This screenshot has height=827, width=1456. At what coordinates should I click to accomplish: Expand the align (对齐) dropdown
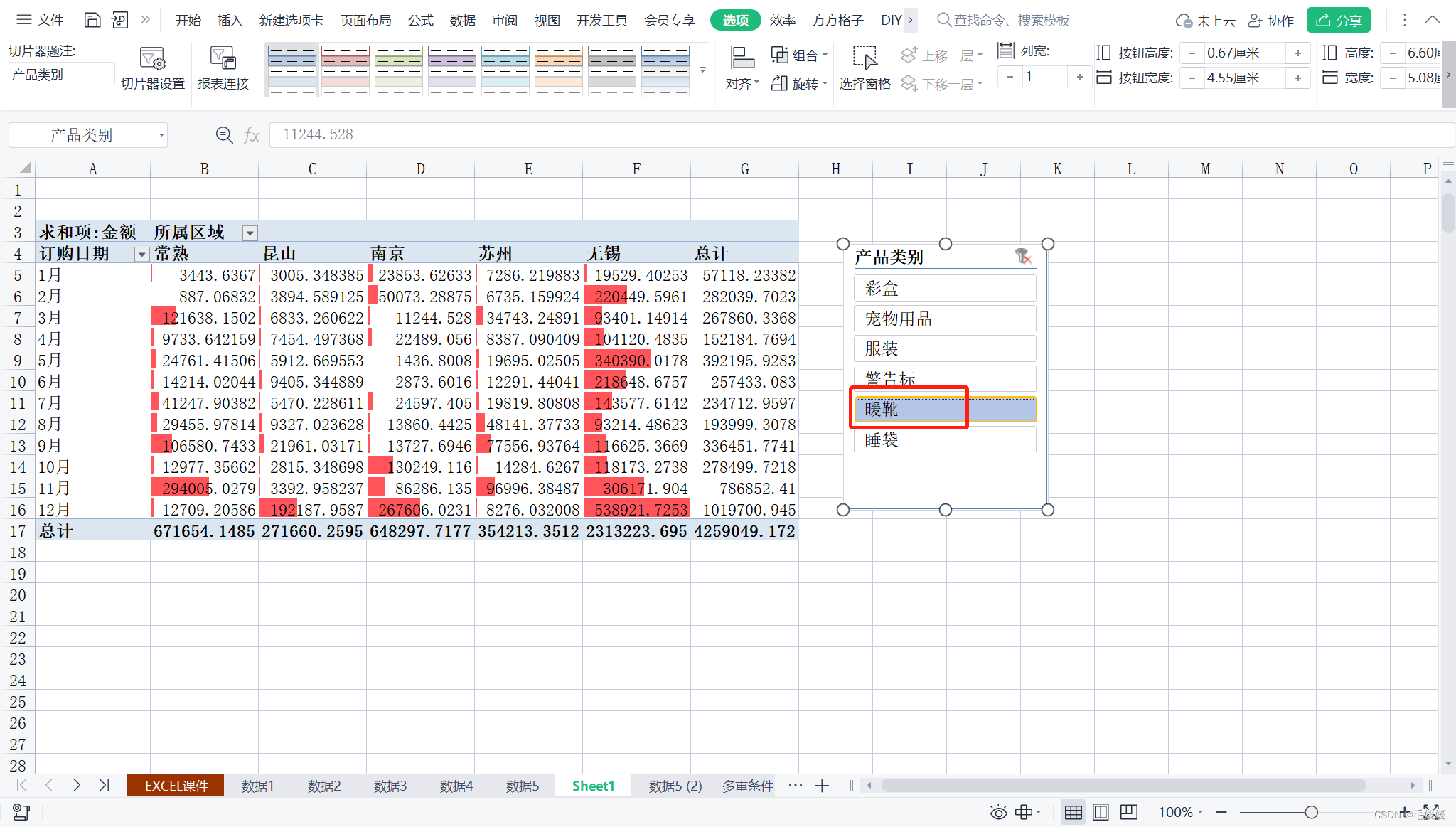[742, 84]
